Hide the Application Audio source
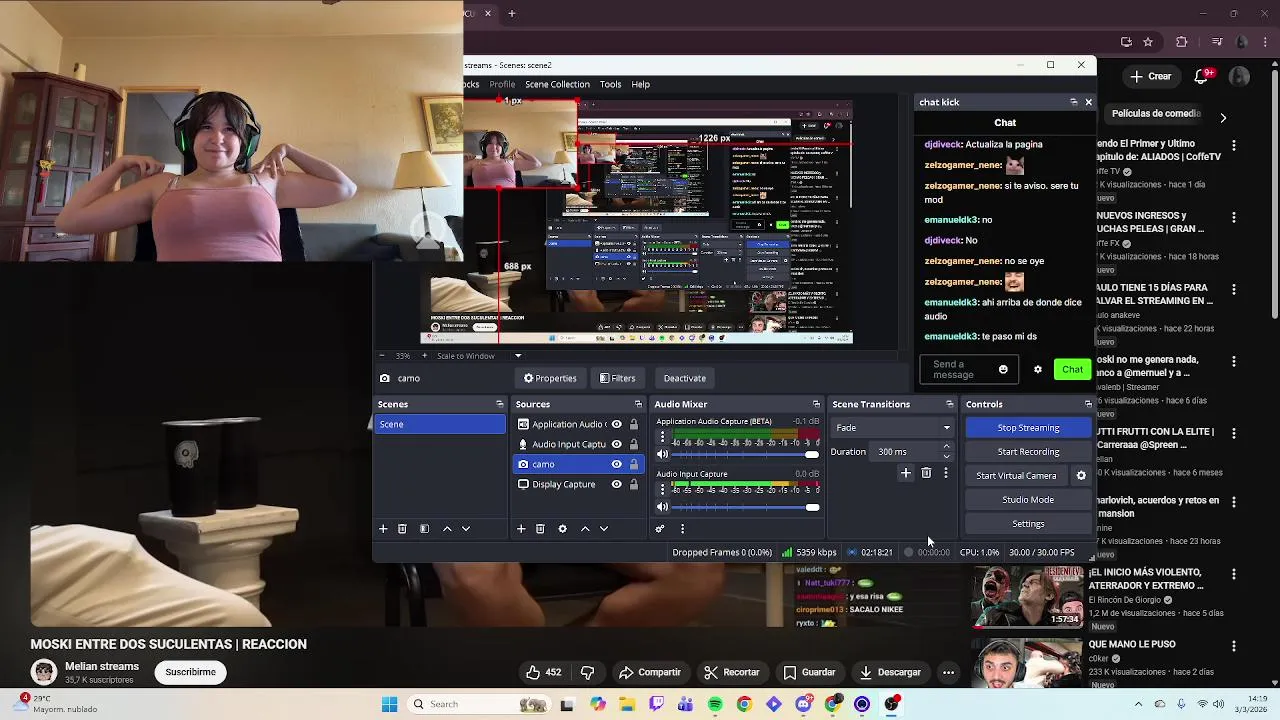This screenshot has height=720, width=1280. pos(617,424)
